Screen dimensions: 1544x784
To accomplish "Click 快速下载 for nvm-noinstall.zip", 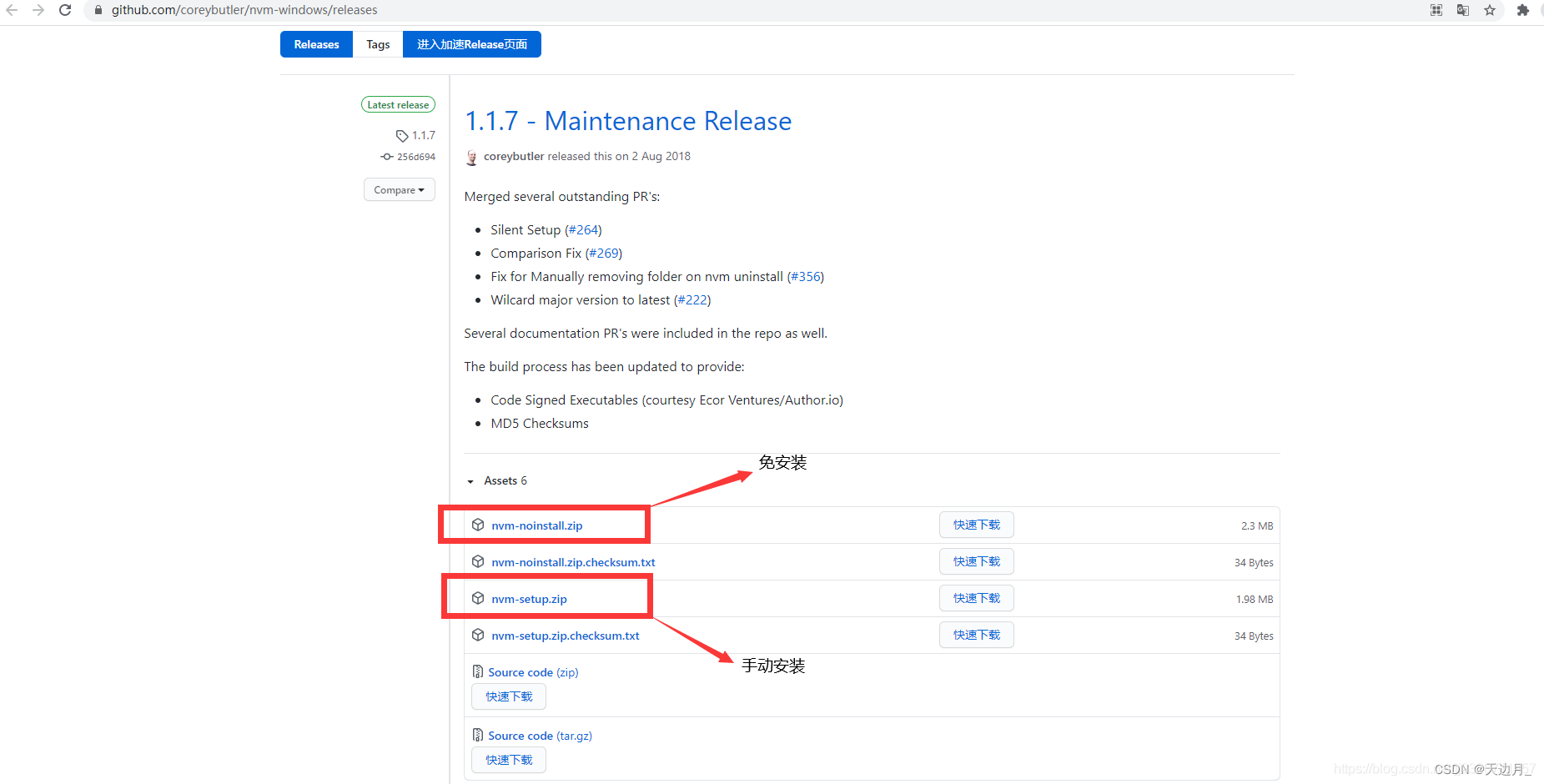I will click(x=977, y=525).
